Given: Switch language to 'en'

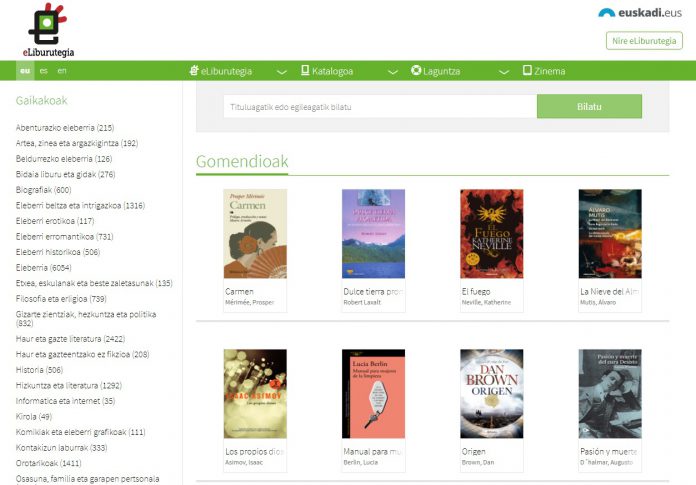Looking at the screenshot, I should pos(62,71).
